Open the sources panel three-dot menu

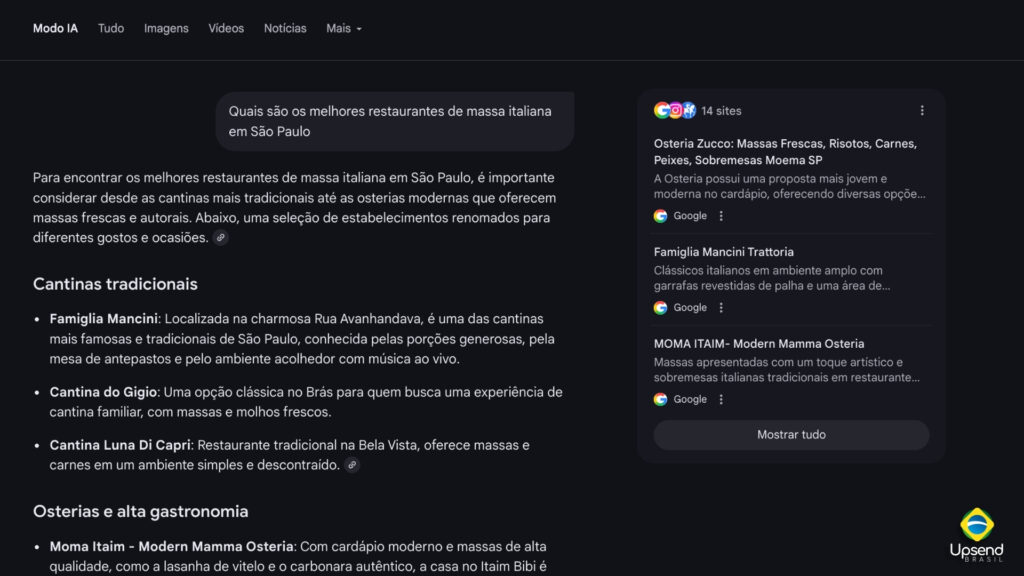(x=922, y=111)
